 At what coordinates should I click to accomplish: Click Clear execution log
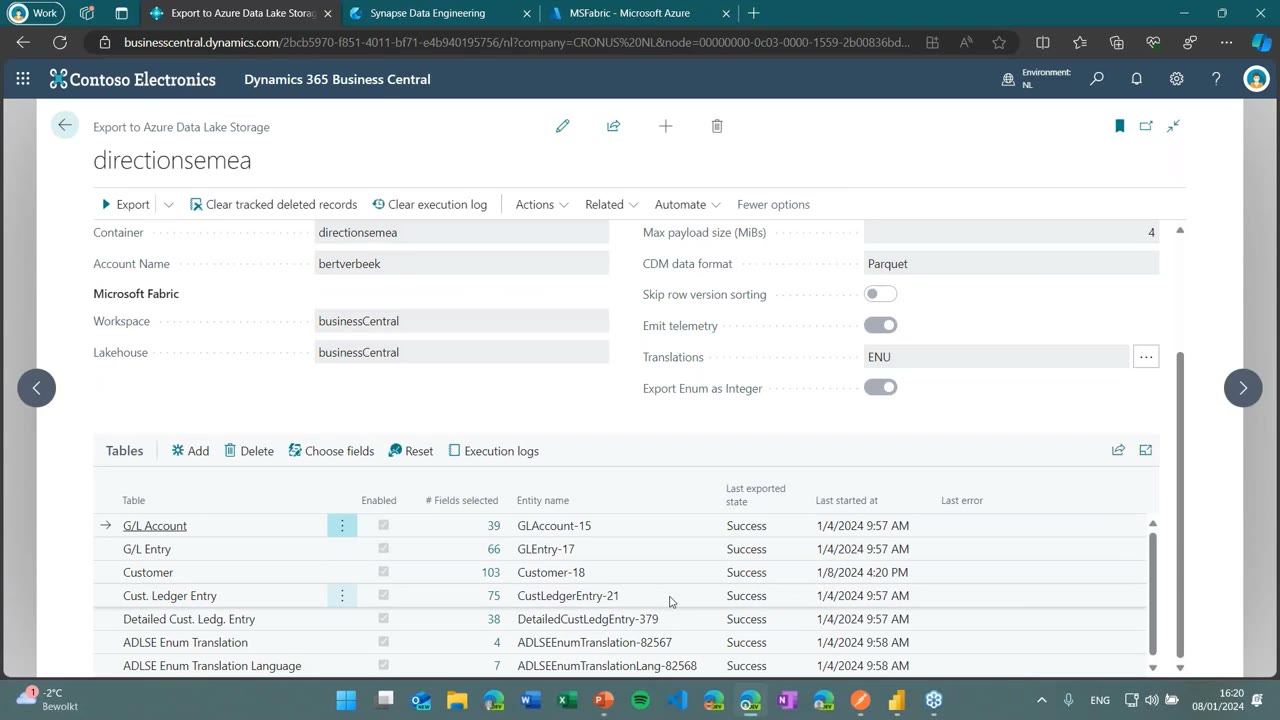click(x=430, y=205)
